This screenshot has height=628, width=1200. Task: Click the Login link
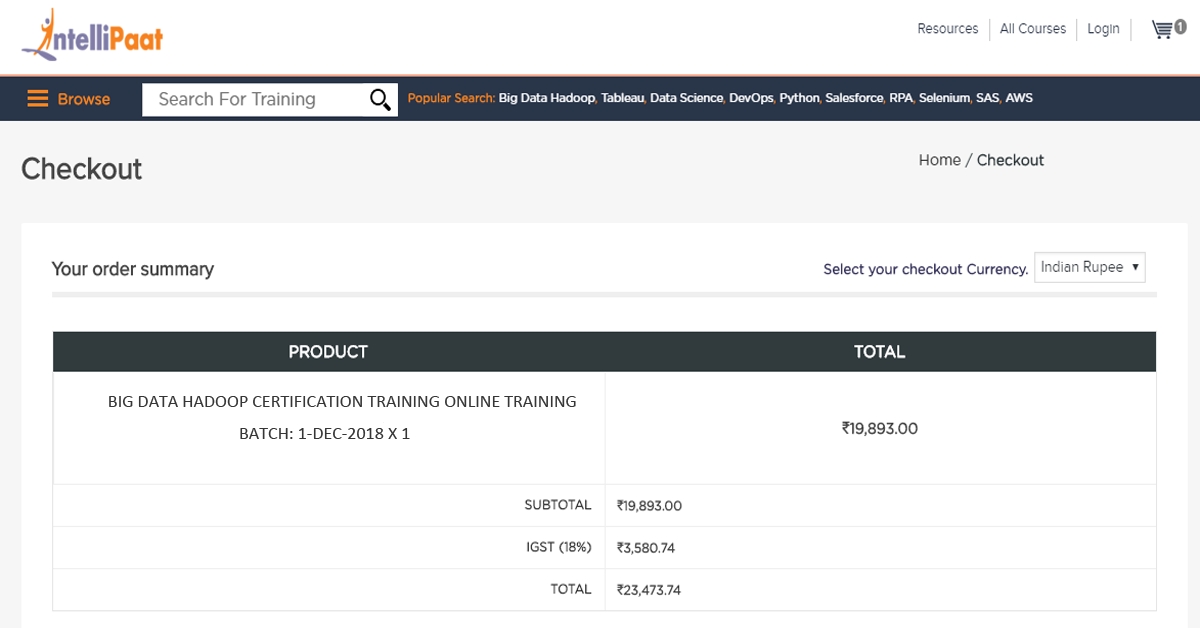[x=1103, y=29]
